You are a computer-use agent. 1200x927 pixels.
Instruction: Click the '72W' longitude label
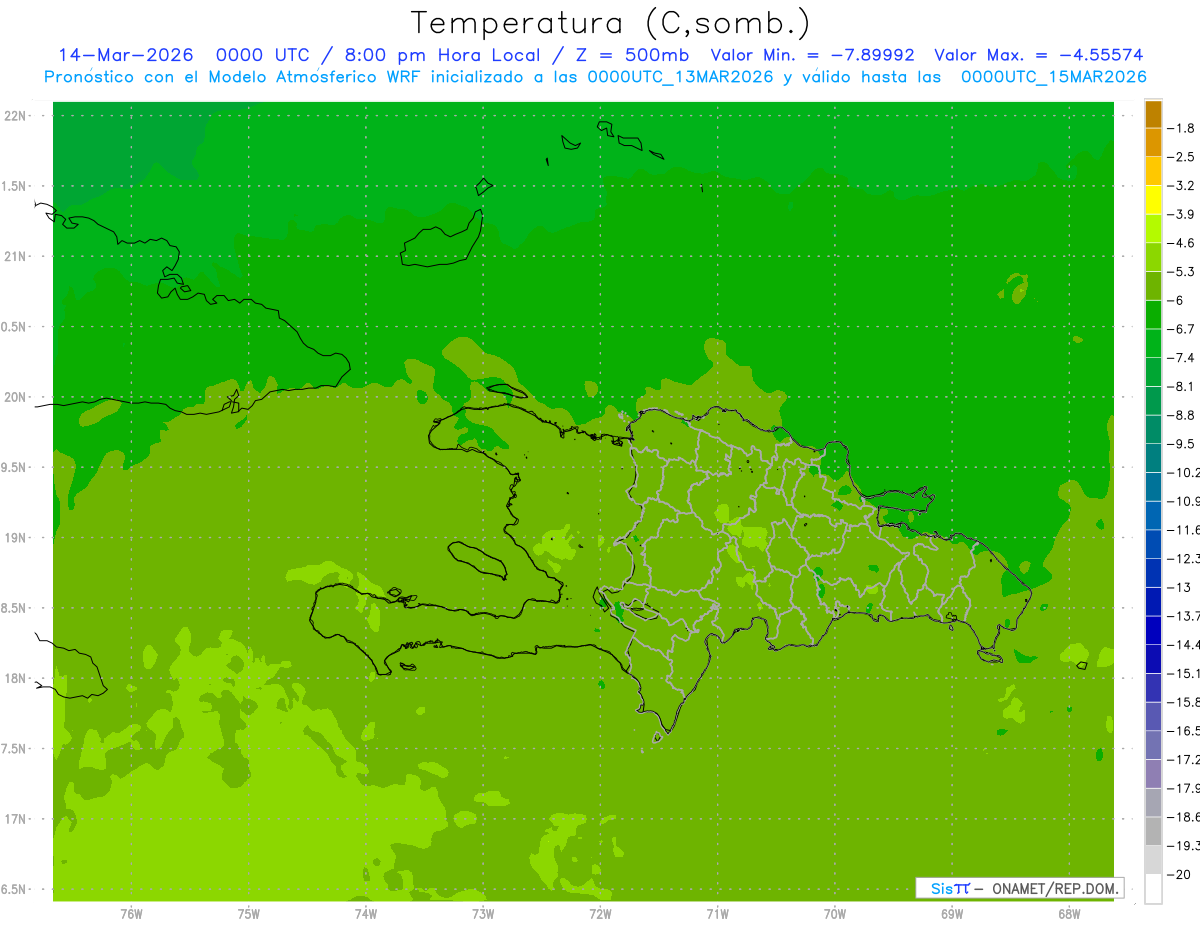[x=600, y=913]
